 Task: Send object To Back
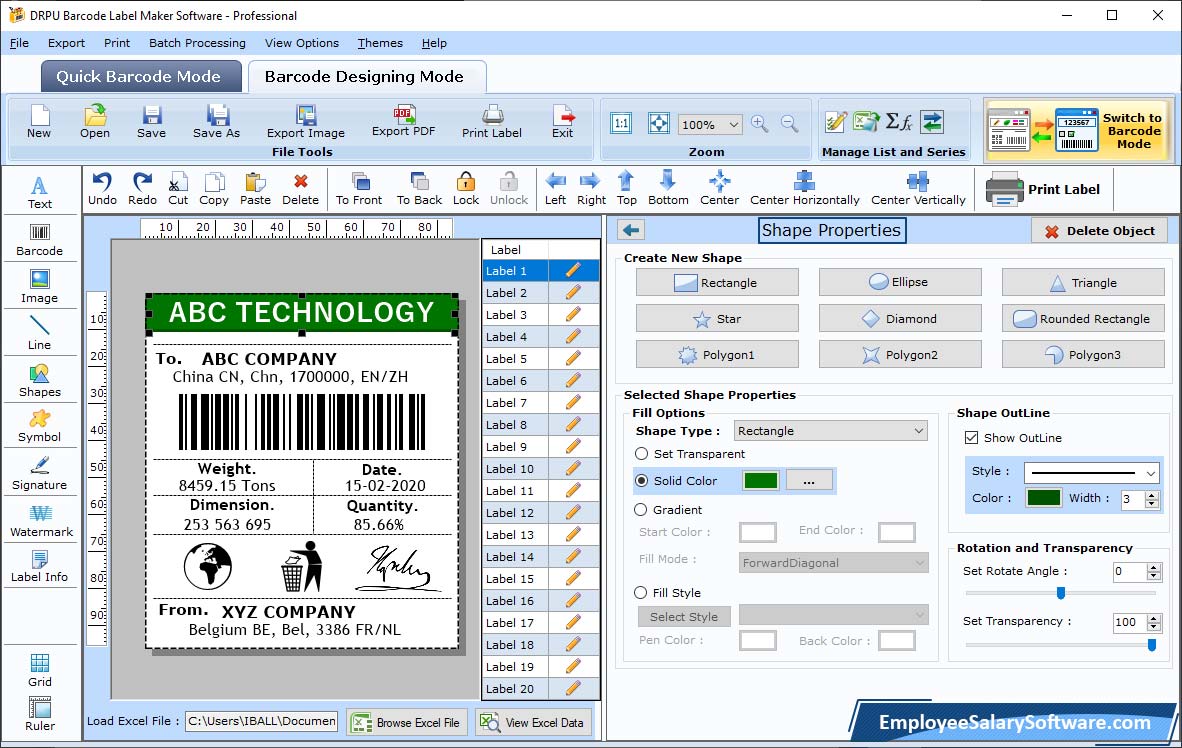pyautogui.click(x=419, y=189)
